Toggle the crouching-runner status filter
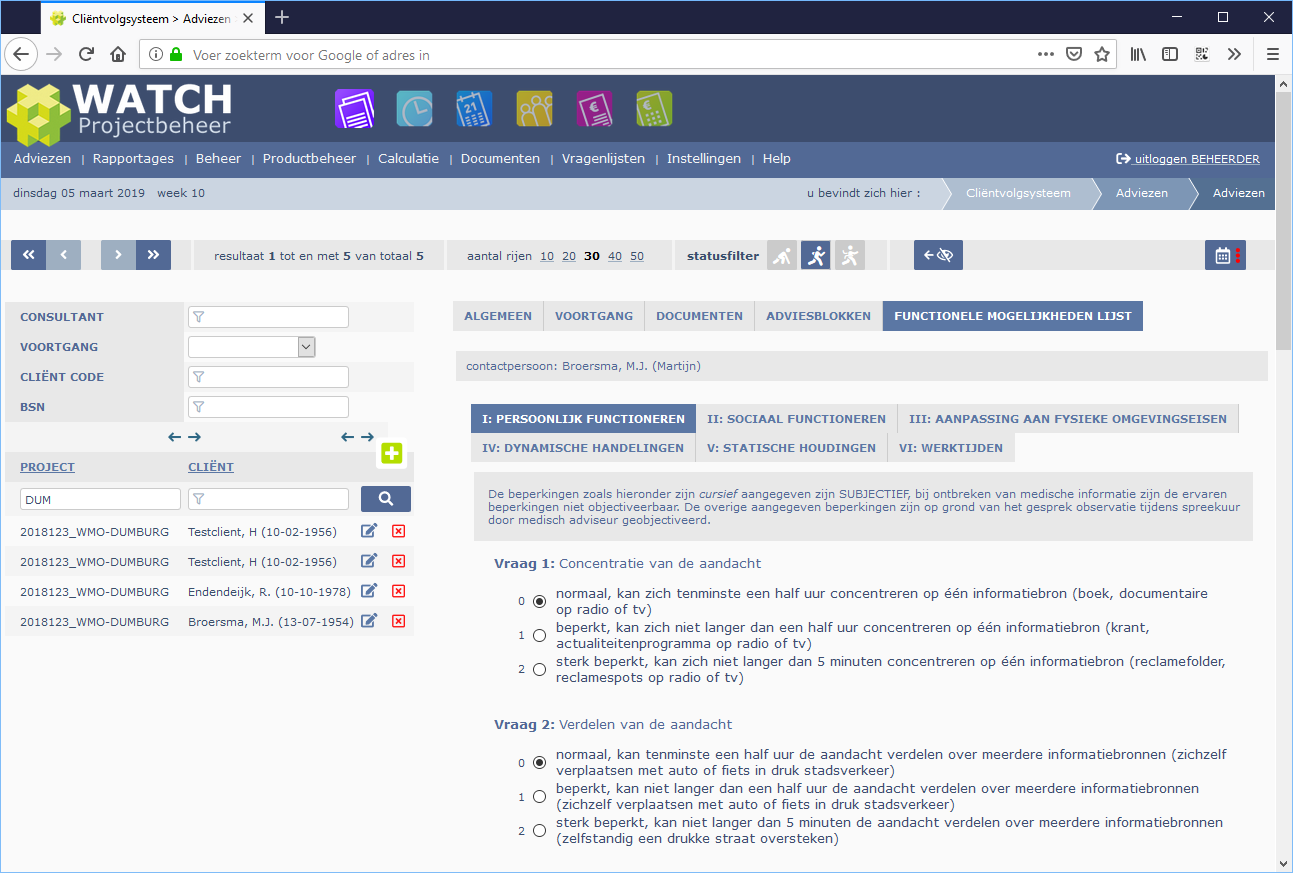 (782, 255)
